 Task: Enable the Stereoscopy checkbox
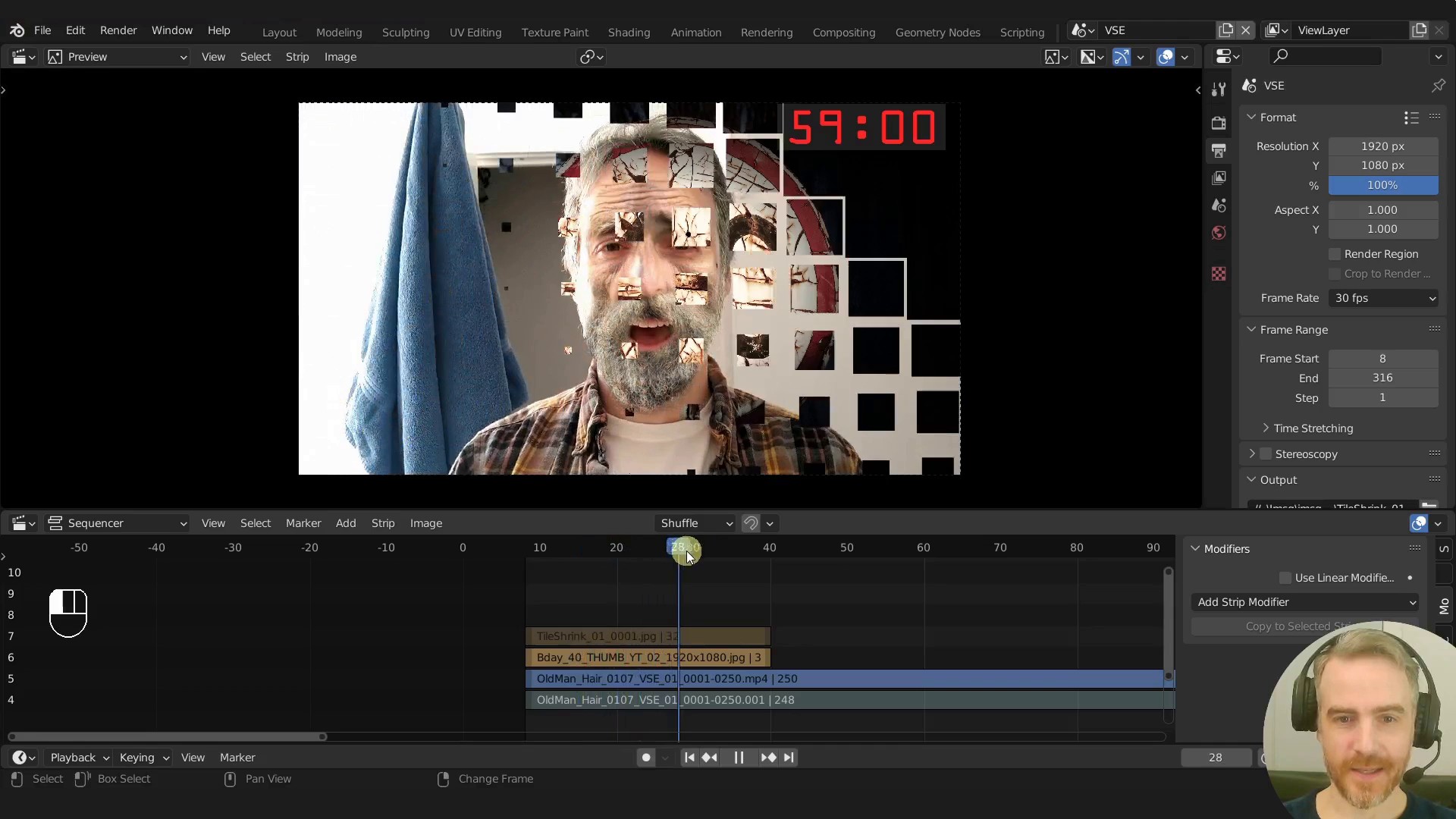(x=1266, y=454)
